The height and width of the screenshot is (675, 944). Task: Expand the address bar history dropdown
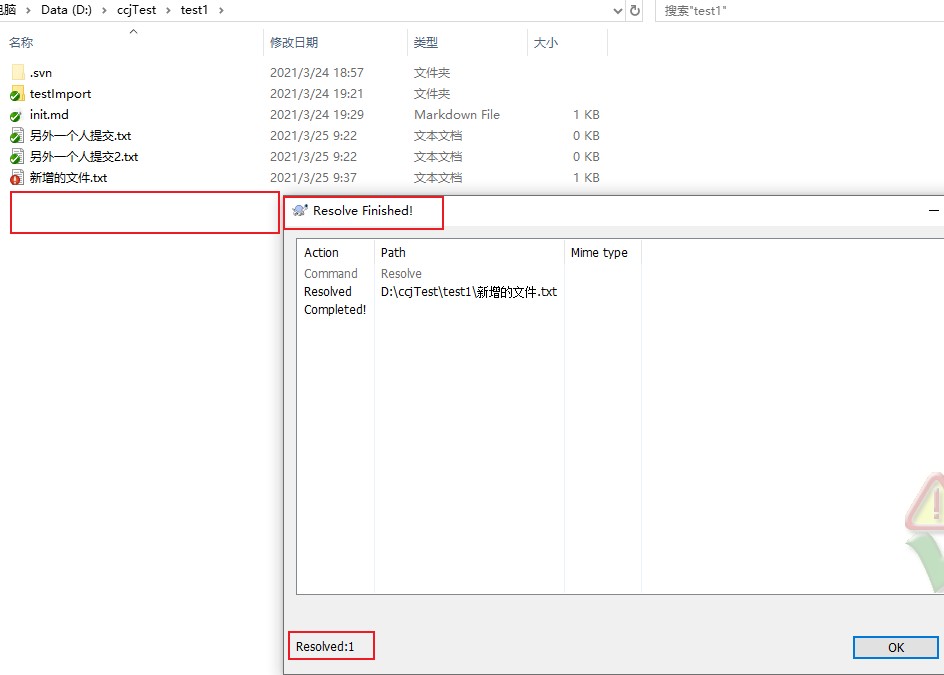617,10
